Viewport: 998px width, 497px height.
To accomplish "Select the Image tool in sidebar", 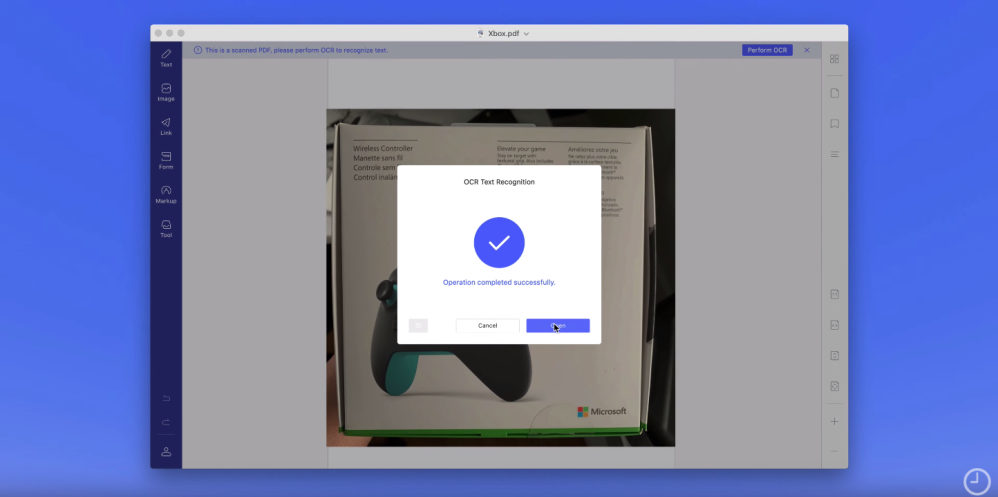I will [166, 92].
